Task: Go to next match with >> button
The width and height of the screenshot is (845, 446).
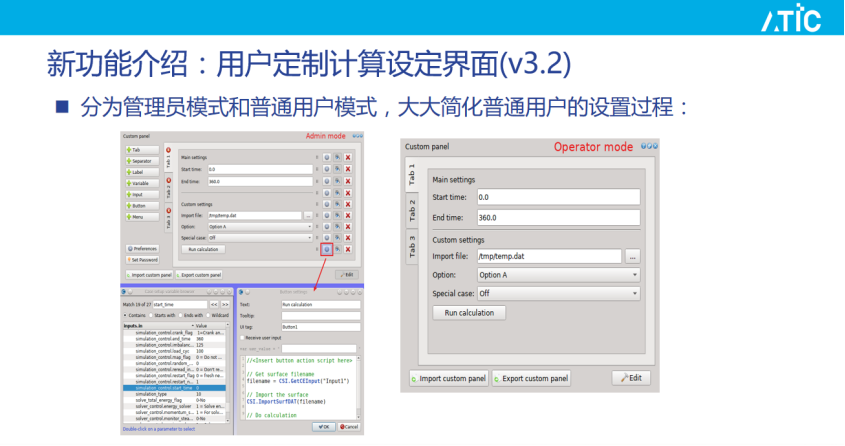Action: pos(225,305)
